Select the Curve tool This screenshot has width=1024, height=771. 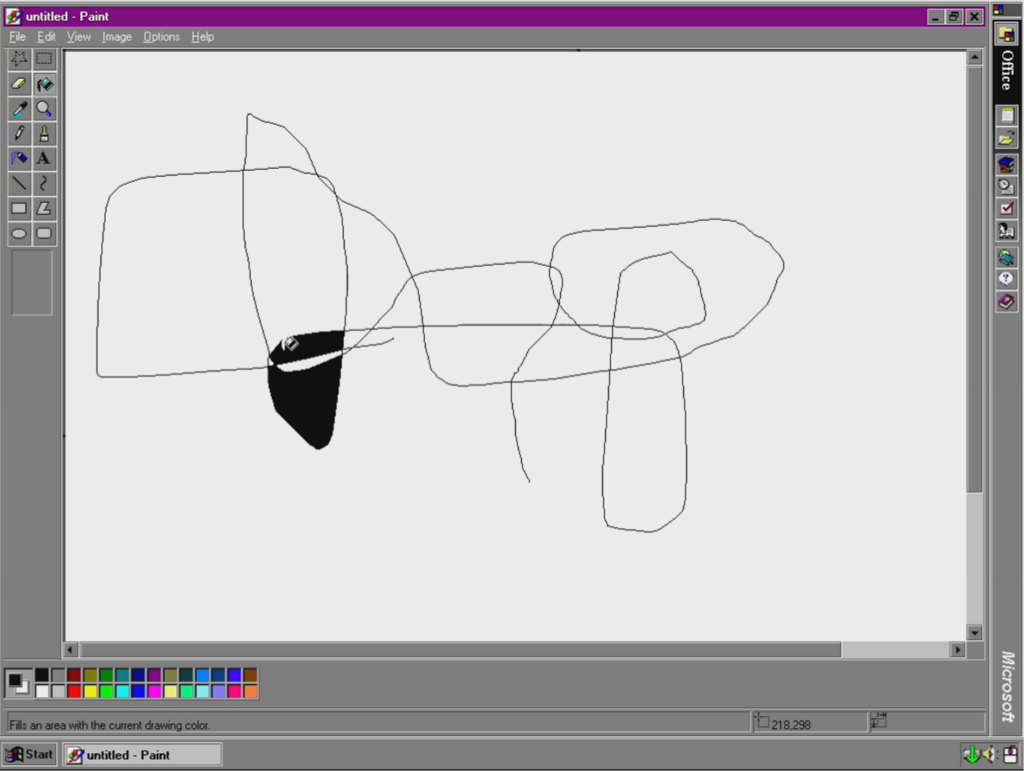click(44, 184)
